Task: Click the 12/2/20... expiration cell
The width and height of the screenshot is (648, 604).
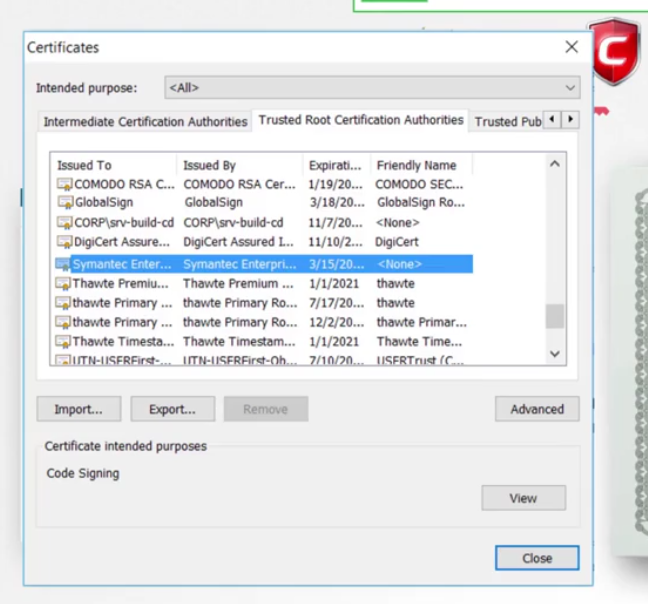Action: (x=337, y=322)
